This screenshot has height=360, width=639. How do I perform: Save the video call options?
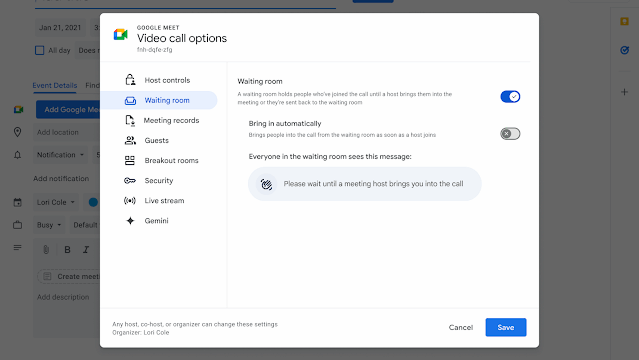pos(506,327)
